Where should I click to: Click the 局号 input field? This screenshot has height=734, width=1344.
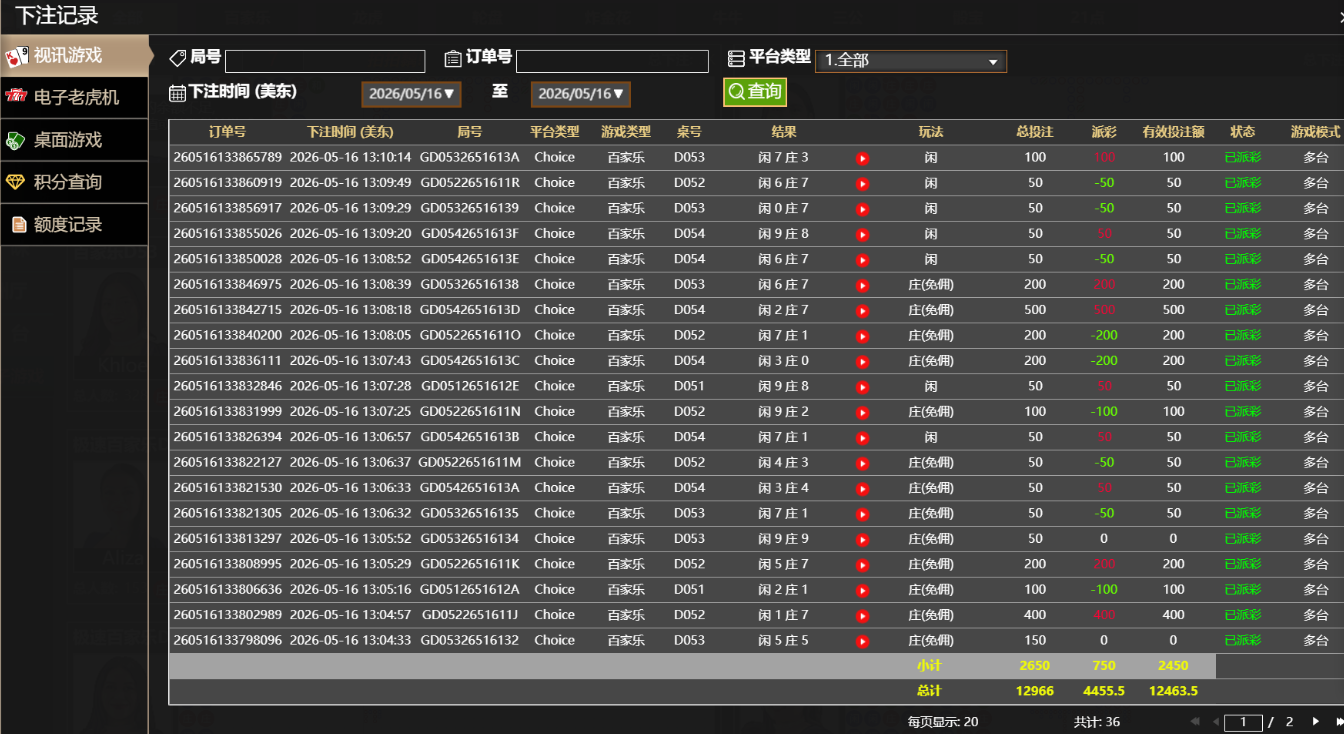pyautogui.click(x=325, y=61)
